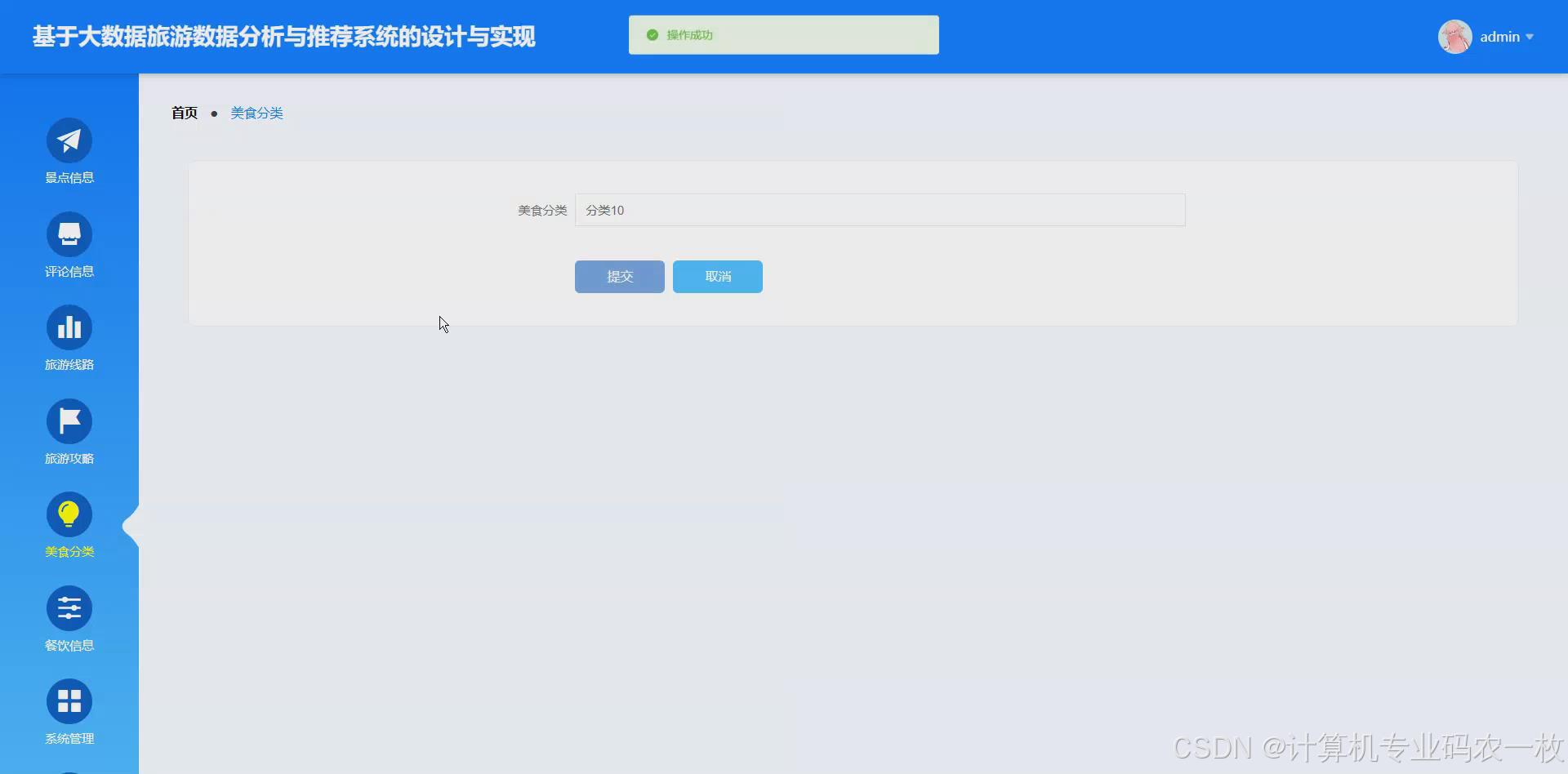Expand the admin account dropdown arrow
This screenshot has width=1568, height=774.
pos(1531,37)
